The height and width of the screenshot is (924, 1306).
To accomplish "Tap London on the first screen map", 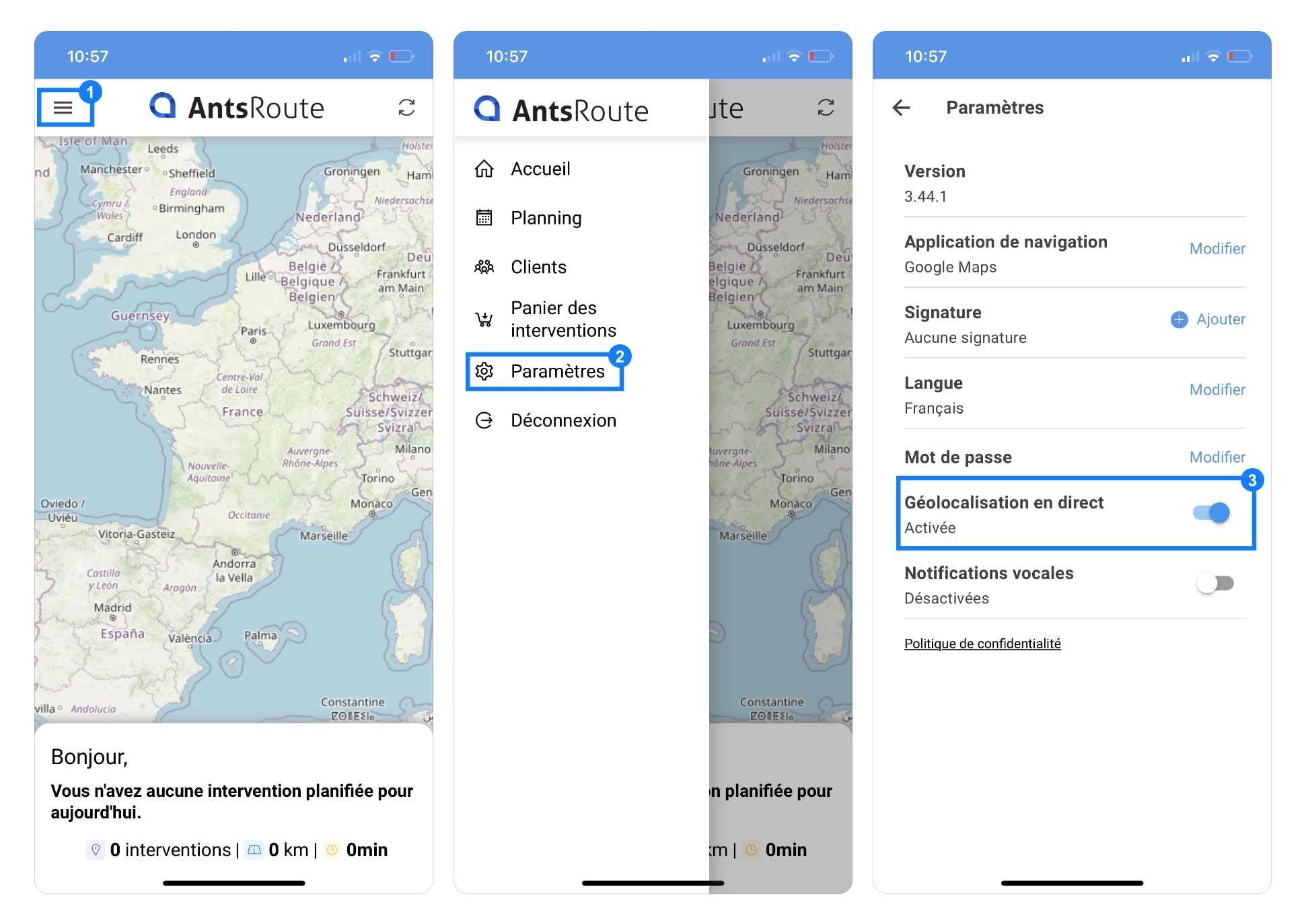I will (196, 235).
